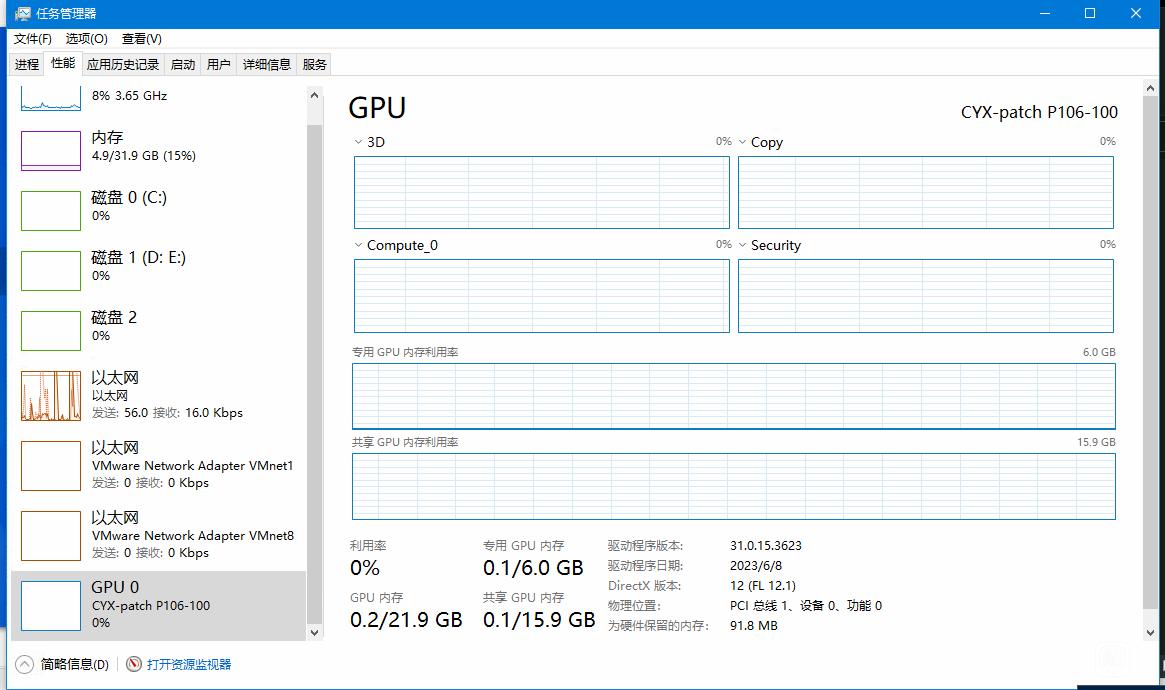Select the CPU mini graph showing 3.65 GHz

[x=51, y=98]
